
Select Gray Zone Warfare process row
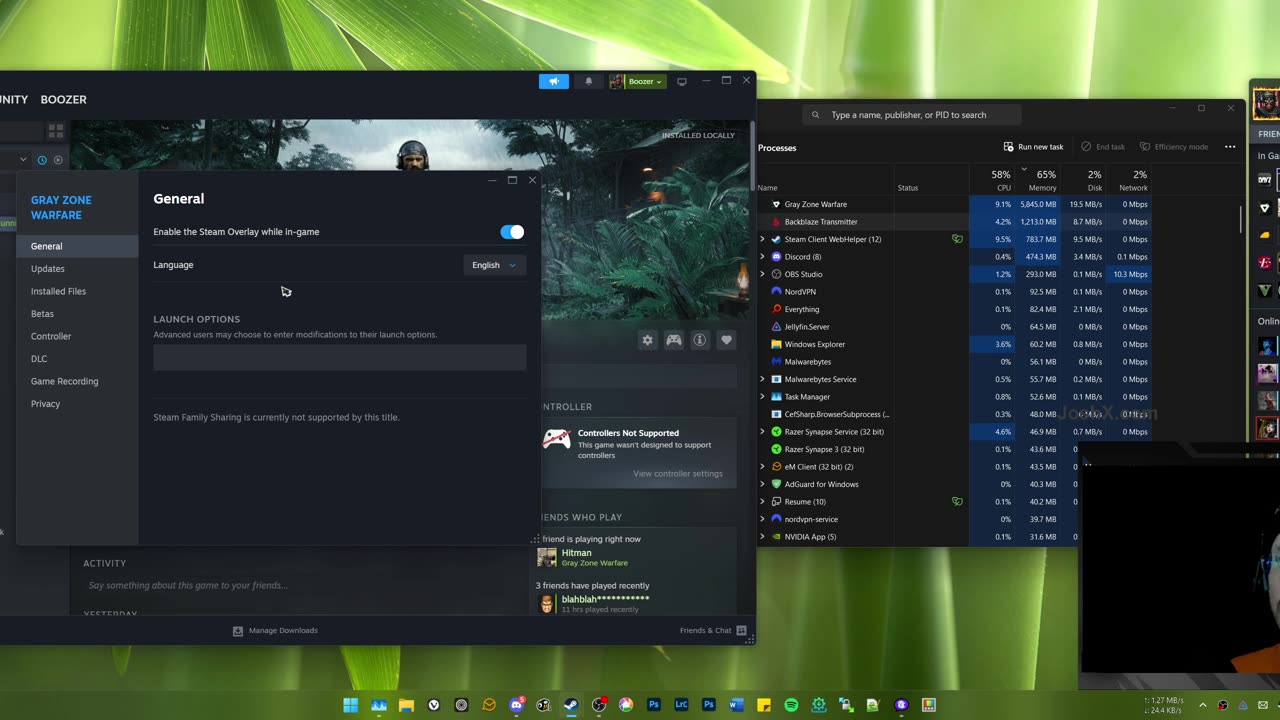tap(954, 204)
